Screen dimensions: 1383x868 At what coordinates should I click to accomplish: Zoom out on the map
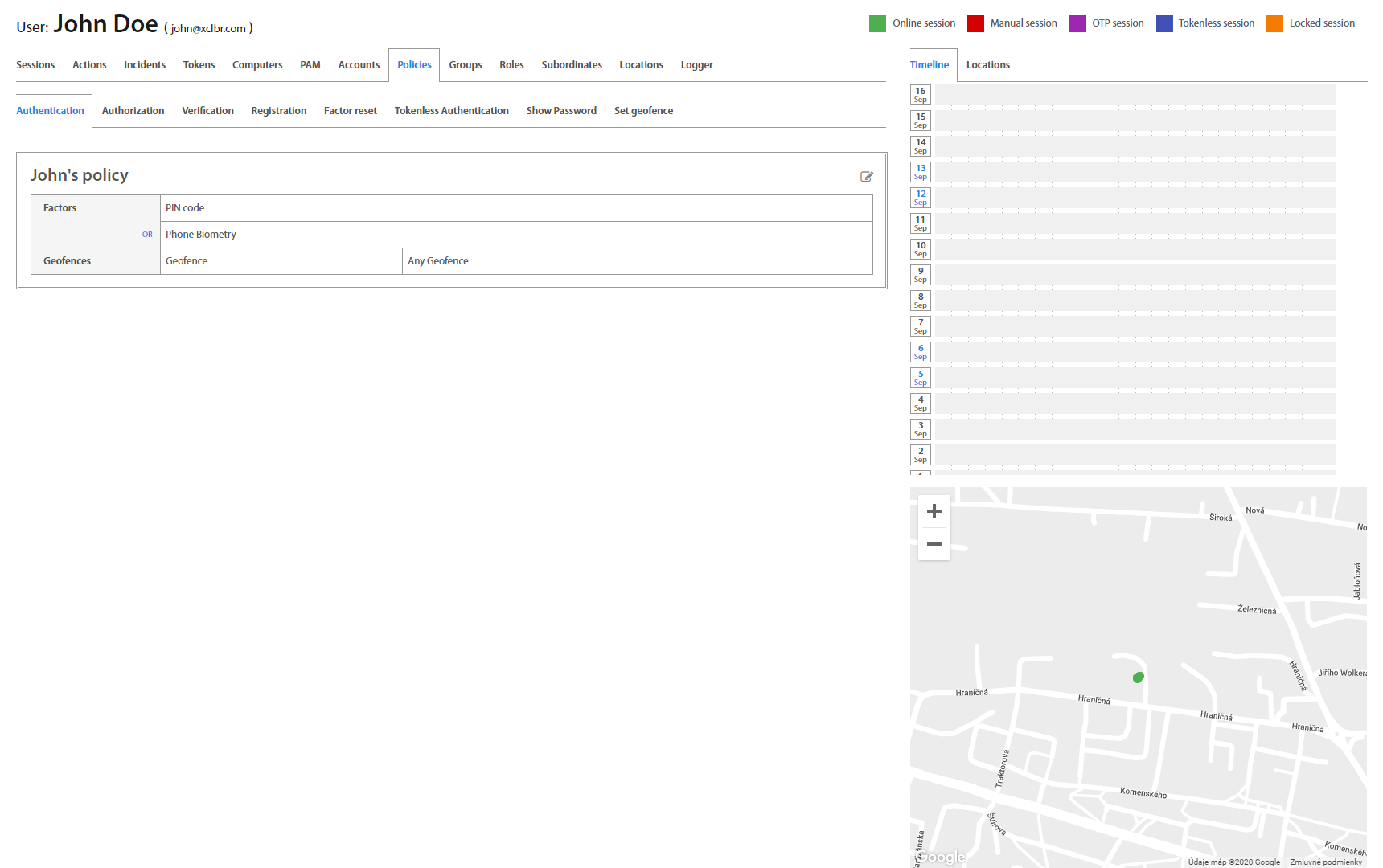tap(934, 544)
